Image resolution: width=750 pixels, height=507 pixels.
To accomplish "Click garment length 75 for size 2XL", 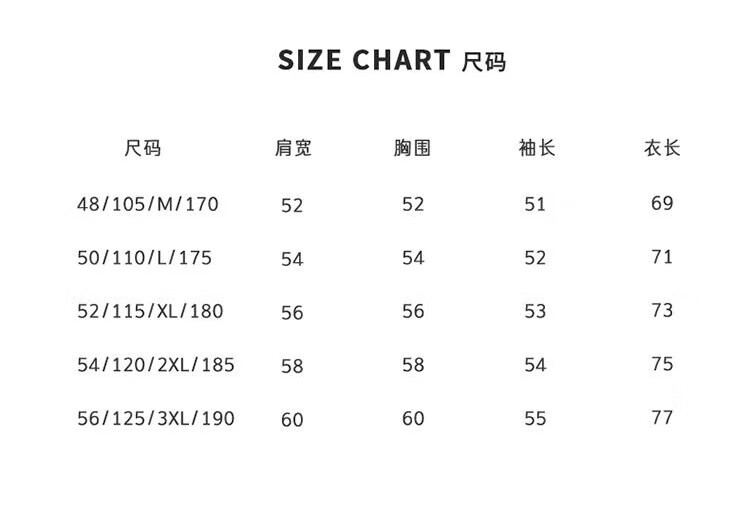I will 662,364.
